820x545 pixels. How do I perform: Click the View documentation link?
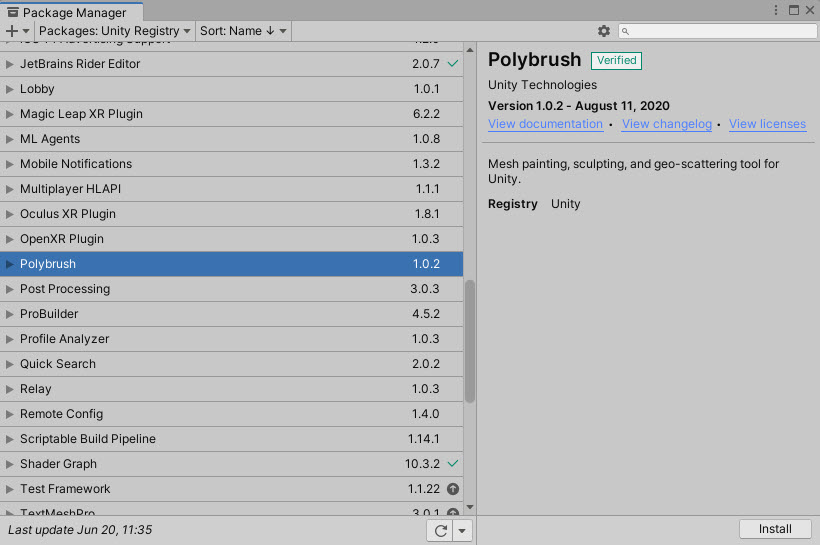tap(545, 124)
